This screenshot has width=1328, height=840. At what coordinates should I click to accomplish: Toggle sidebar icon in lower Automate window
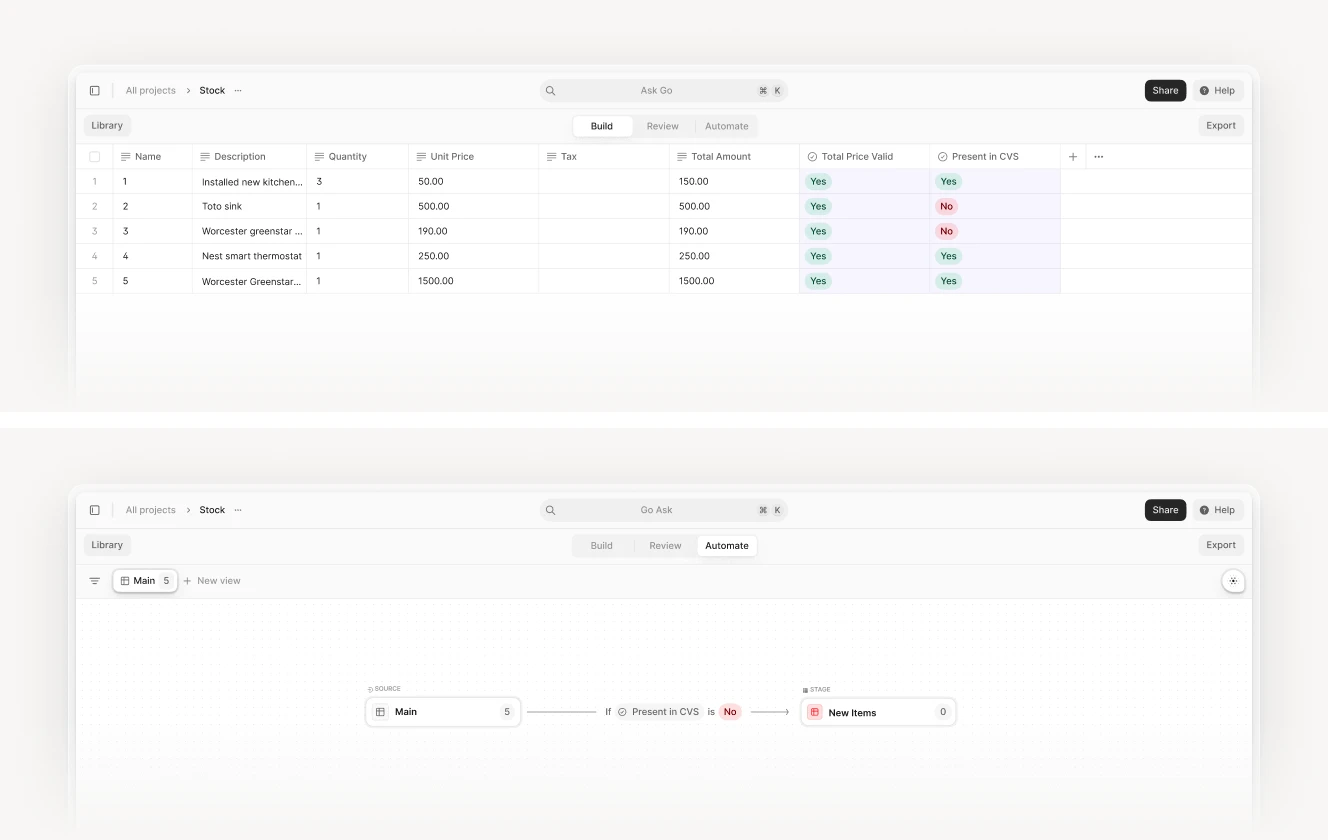(95, 510)
